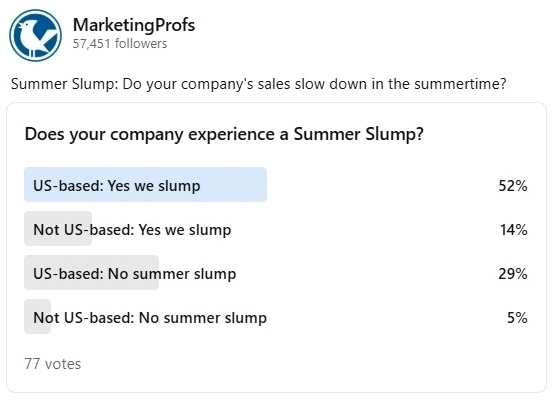
Task: Select 'Not US-based: Yes we slump' option
Action: [276, 229]
